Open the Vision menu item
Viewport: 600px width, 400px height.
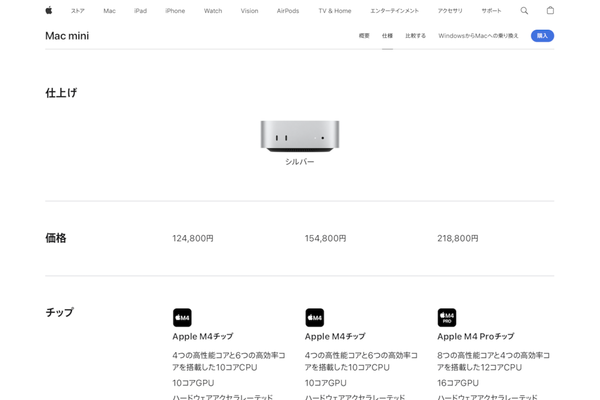249,11
